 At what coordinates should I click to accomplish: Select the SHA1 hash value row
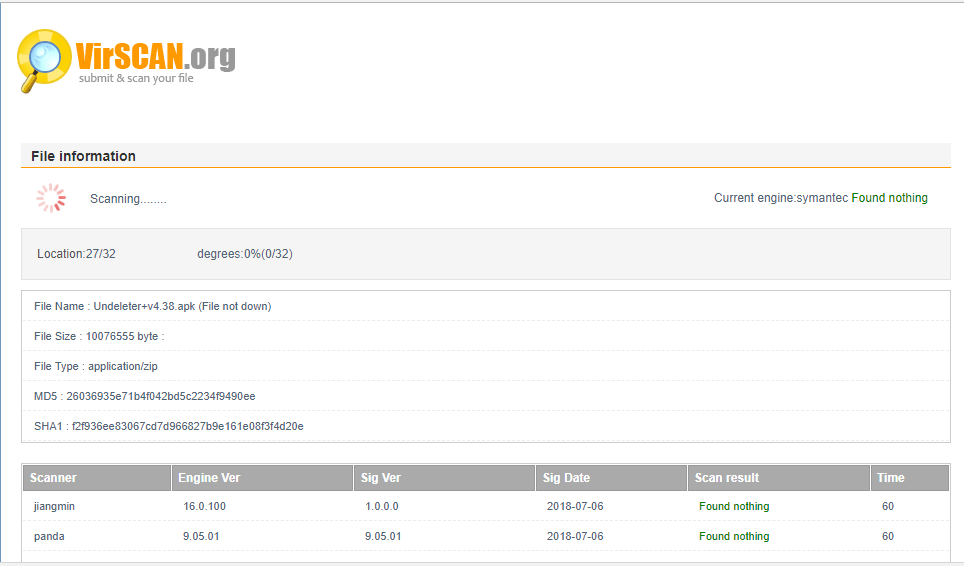pyautogui.click(x=486, y=426)
